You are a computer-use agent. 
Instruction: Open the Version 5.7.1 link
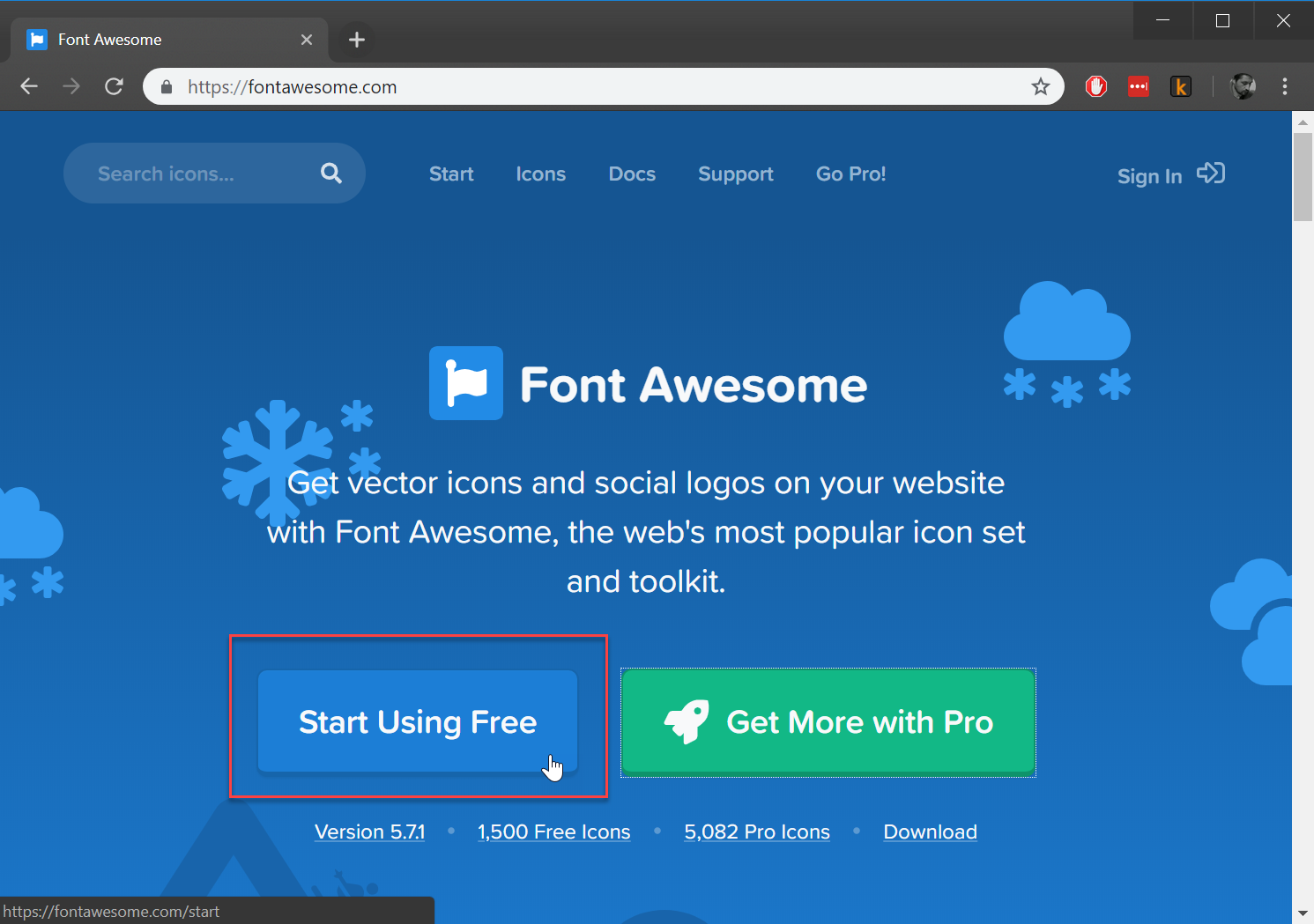[x=370, y=832]
